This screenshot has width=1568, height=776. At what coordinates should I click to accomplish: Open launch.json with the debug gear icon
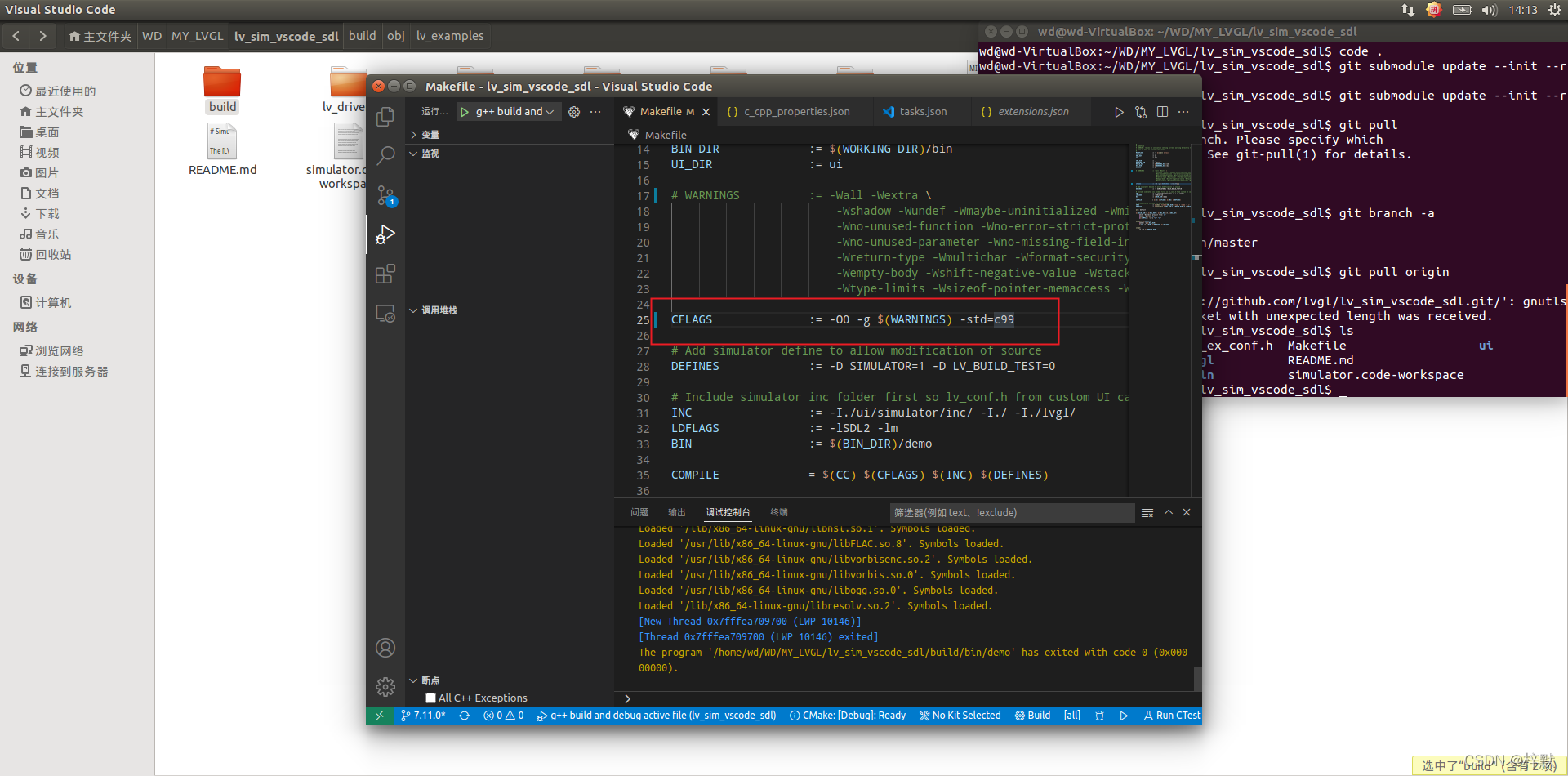click(x=574, y=112)
